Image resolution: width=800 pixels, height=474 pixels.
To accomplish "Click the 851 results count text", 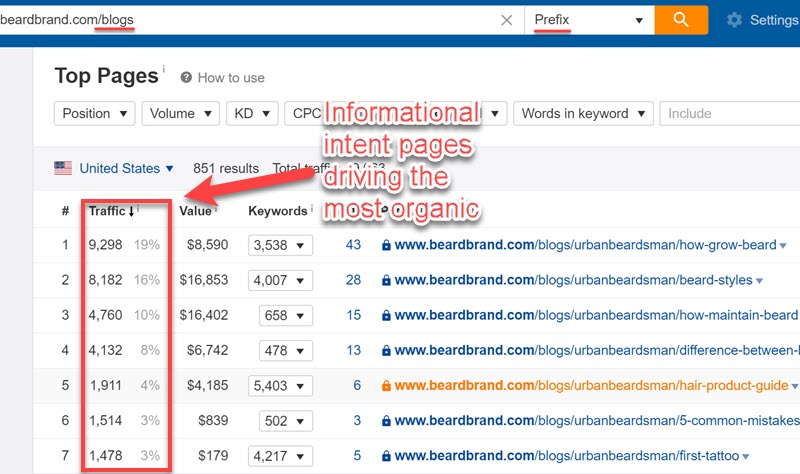I will 226,168.
